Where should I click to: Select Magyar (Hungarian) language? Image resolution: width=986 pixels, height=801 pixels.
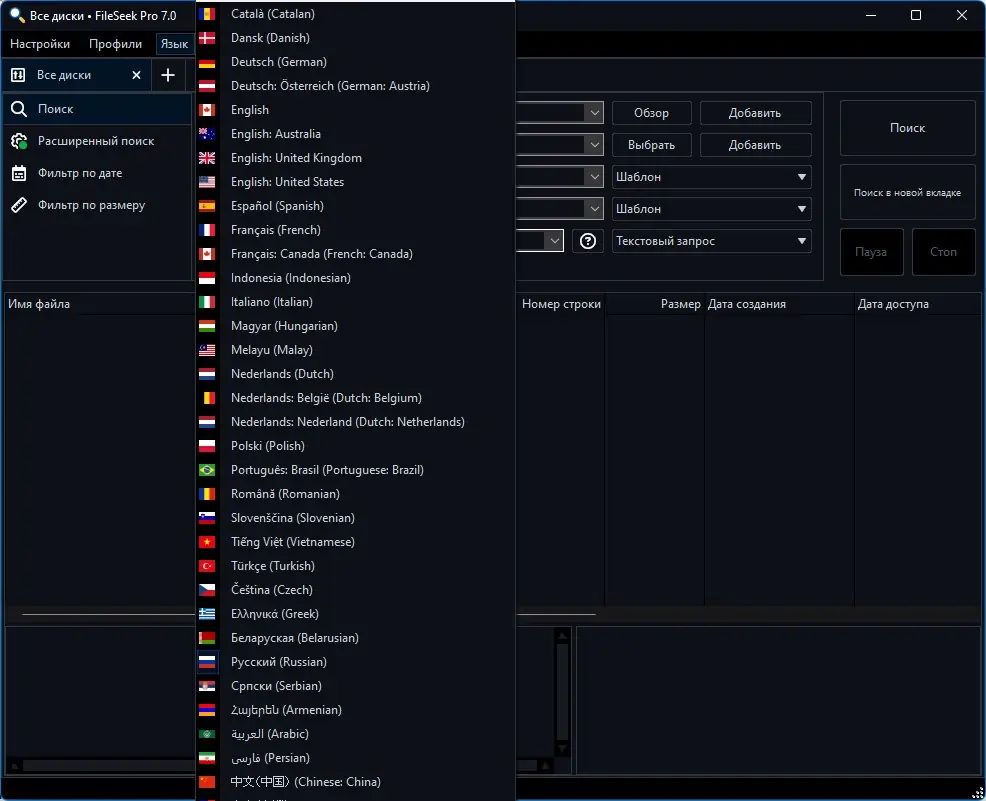point(356,326)
